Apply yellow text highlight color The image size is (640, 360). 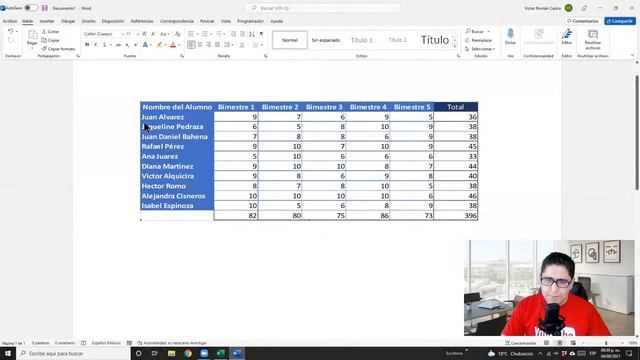point(159,45)
